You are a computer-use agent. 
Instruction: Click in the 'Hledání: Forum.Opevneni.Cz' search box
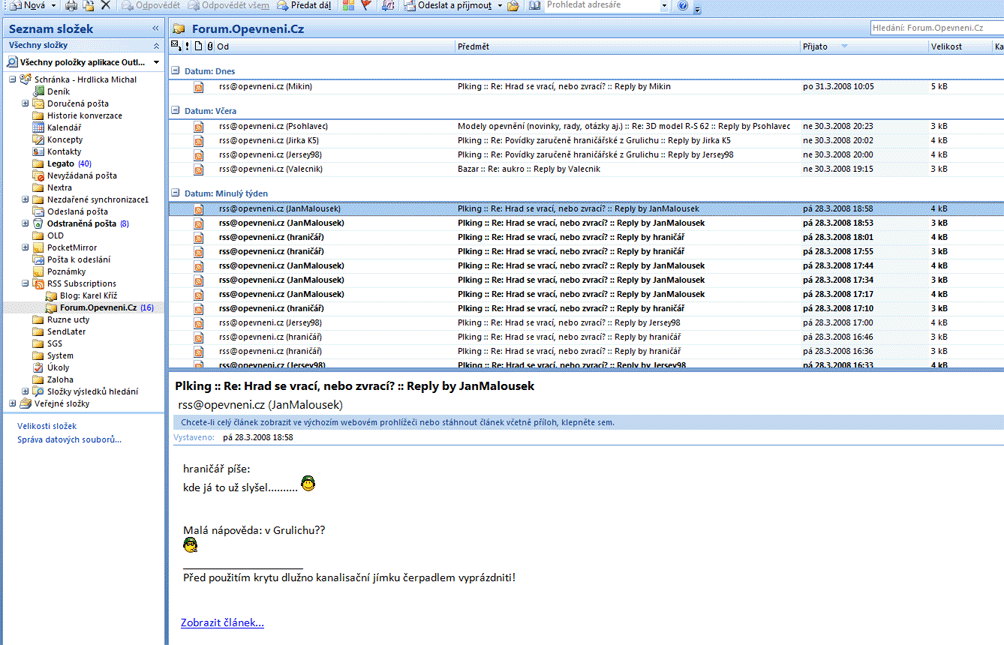[935, 29]
